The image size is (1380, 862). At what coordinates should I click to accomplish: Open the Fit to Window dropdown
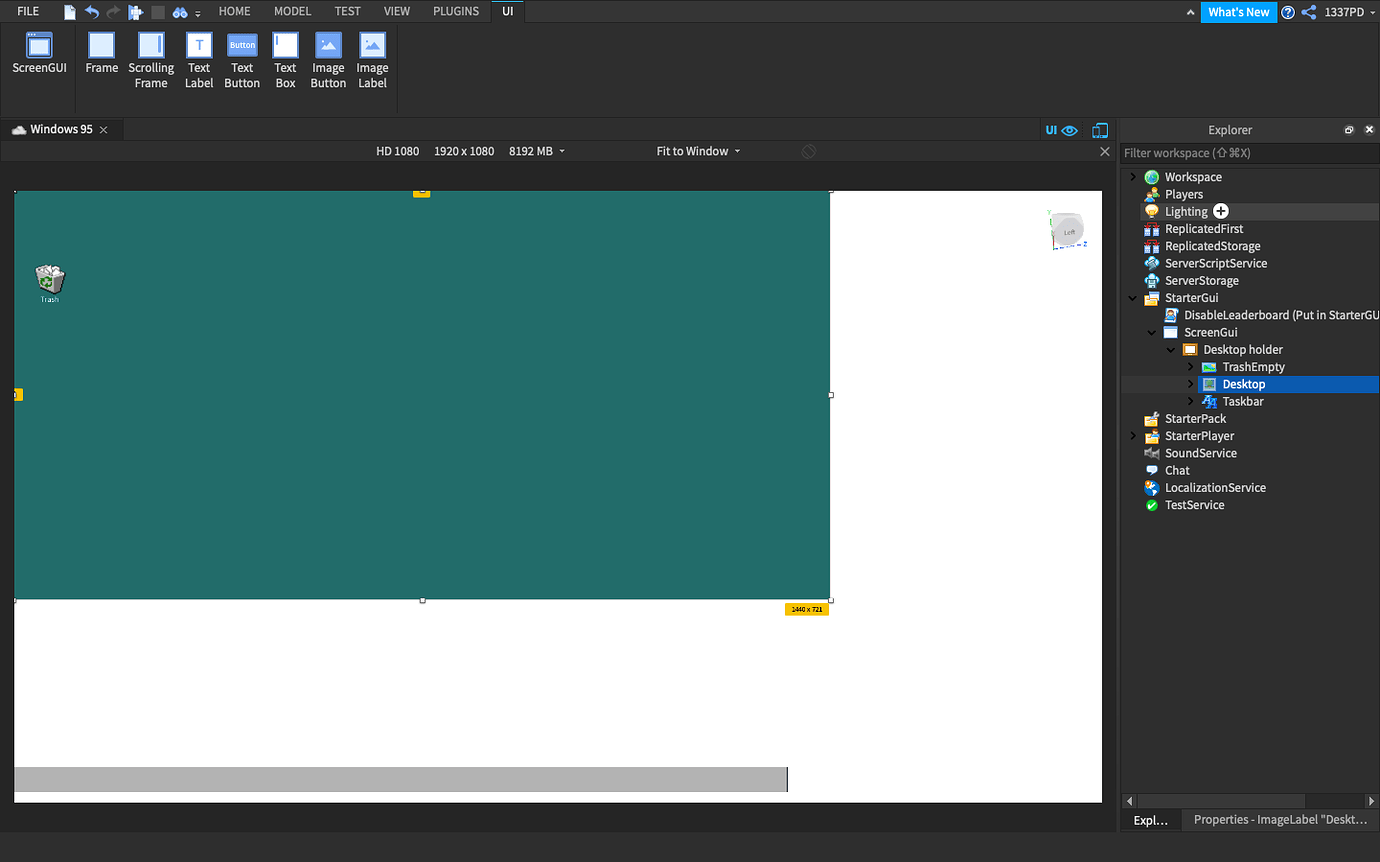point(697,151)
